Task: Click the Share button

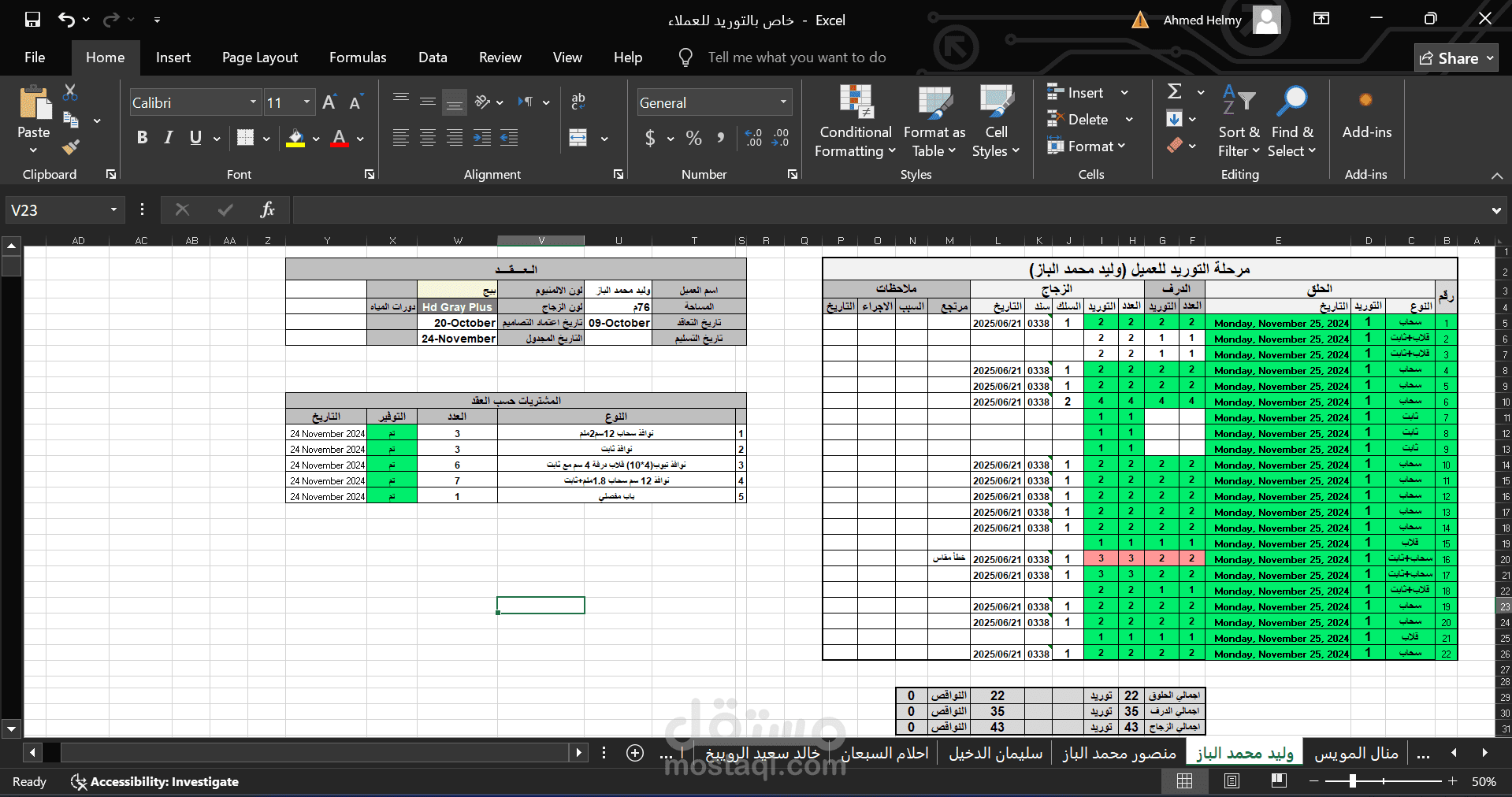Action: pos(1456,58)
